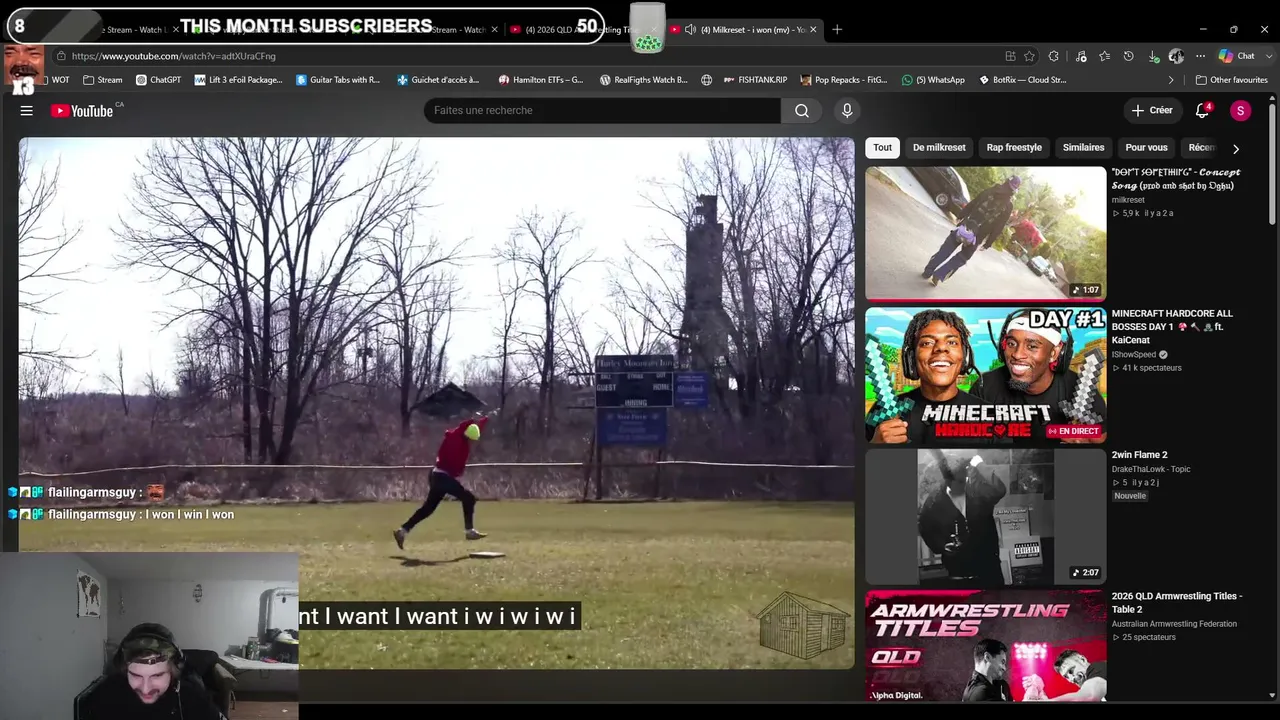1280x720 pixels.
Task: Open the WhatsApp bookmark
Action: tap(933, 80)
